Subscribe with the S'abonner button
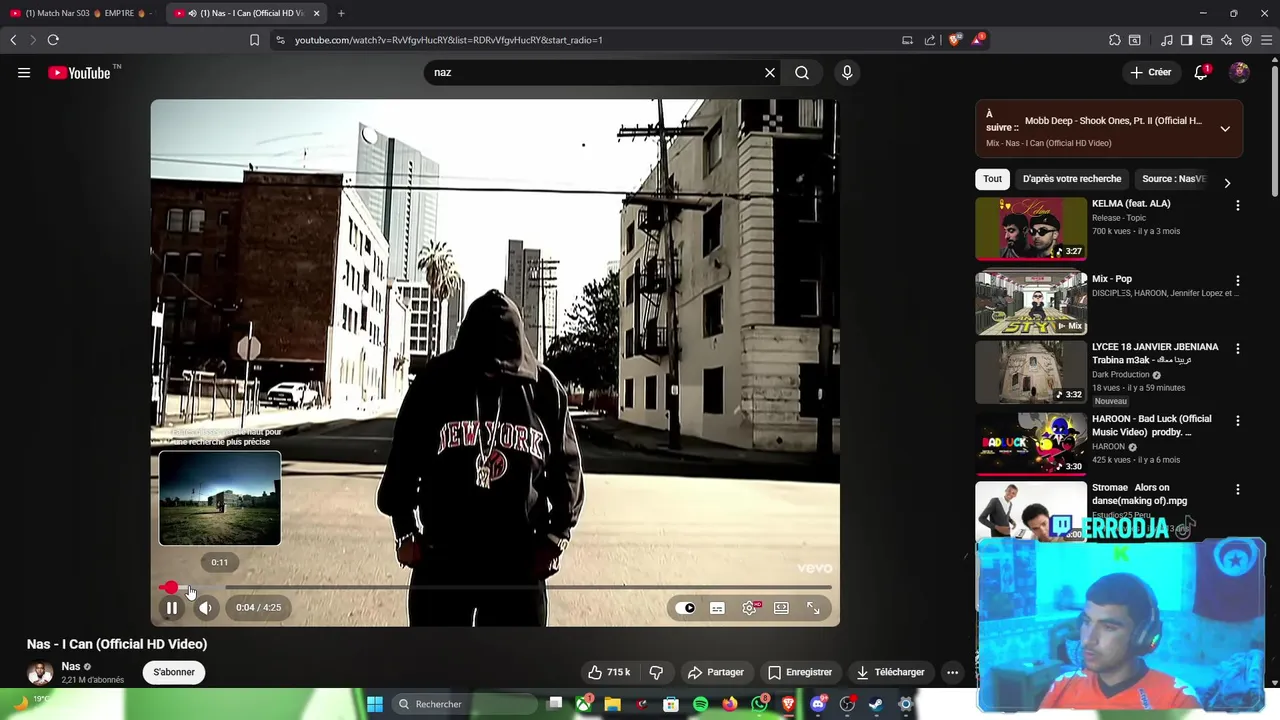The image size is (1280, 720). tap(174, 673)
